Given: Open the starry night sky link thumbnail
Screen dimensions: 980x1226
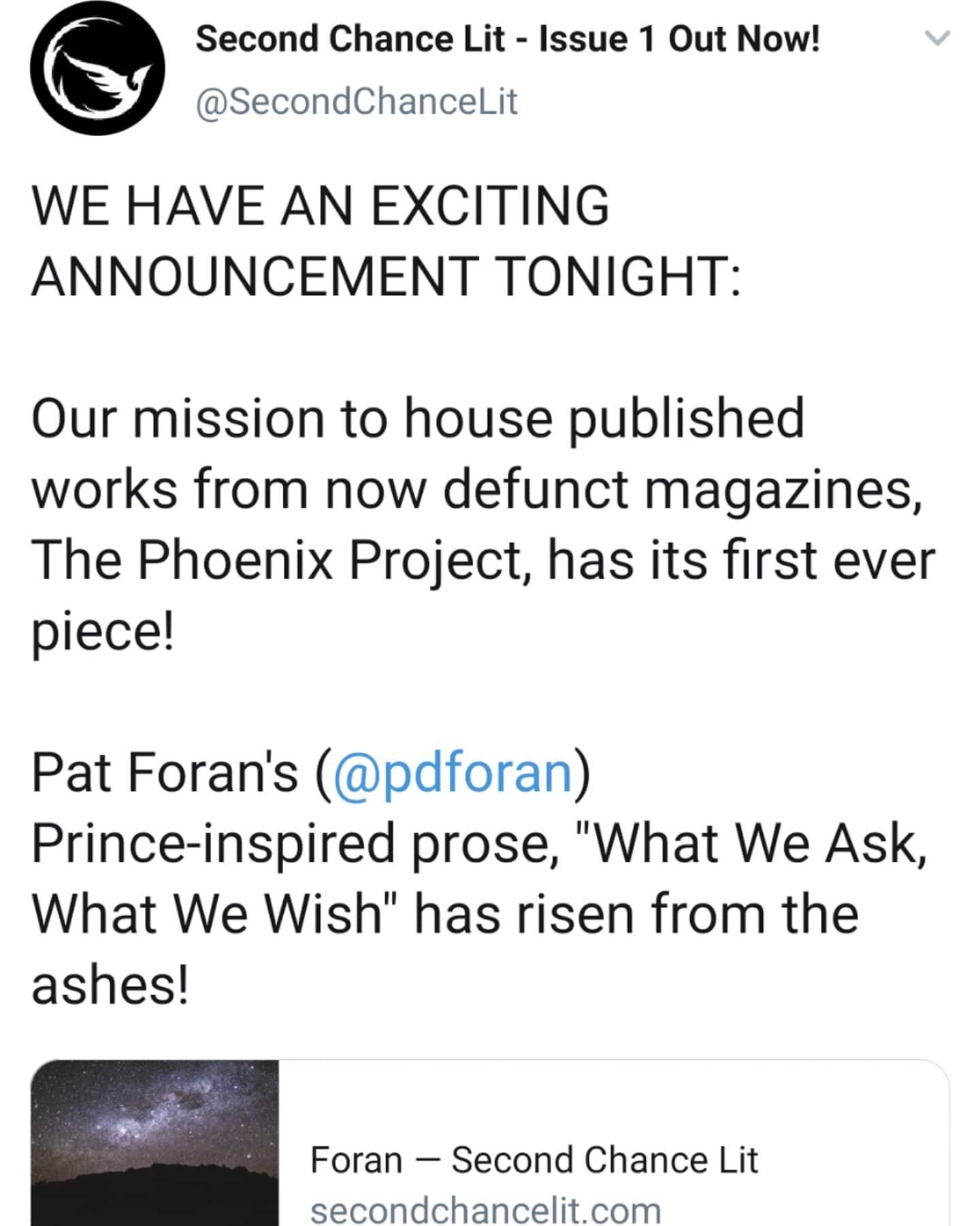Looking at the screenshot, I should tap(155, 1143).
